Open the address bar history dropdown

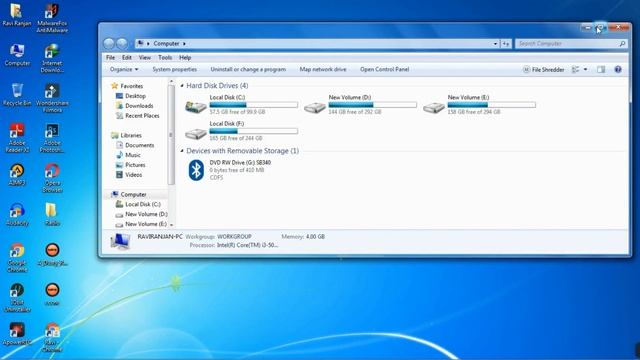[495, 44]
